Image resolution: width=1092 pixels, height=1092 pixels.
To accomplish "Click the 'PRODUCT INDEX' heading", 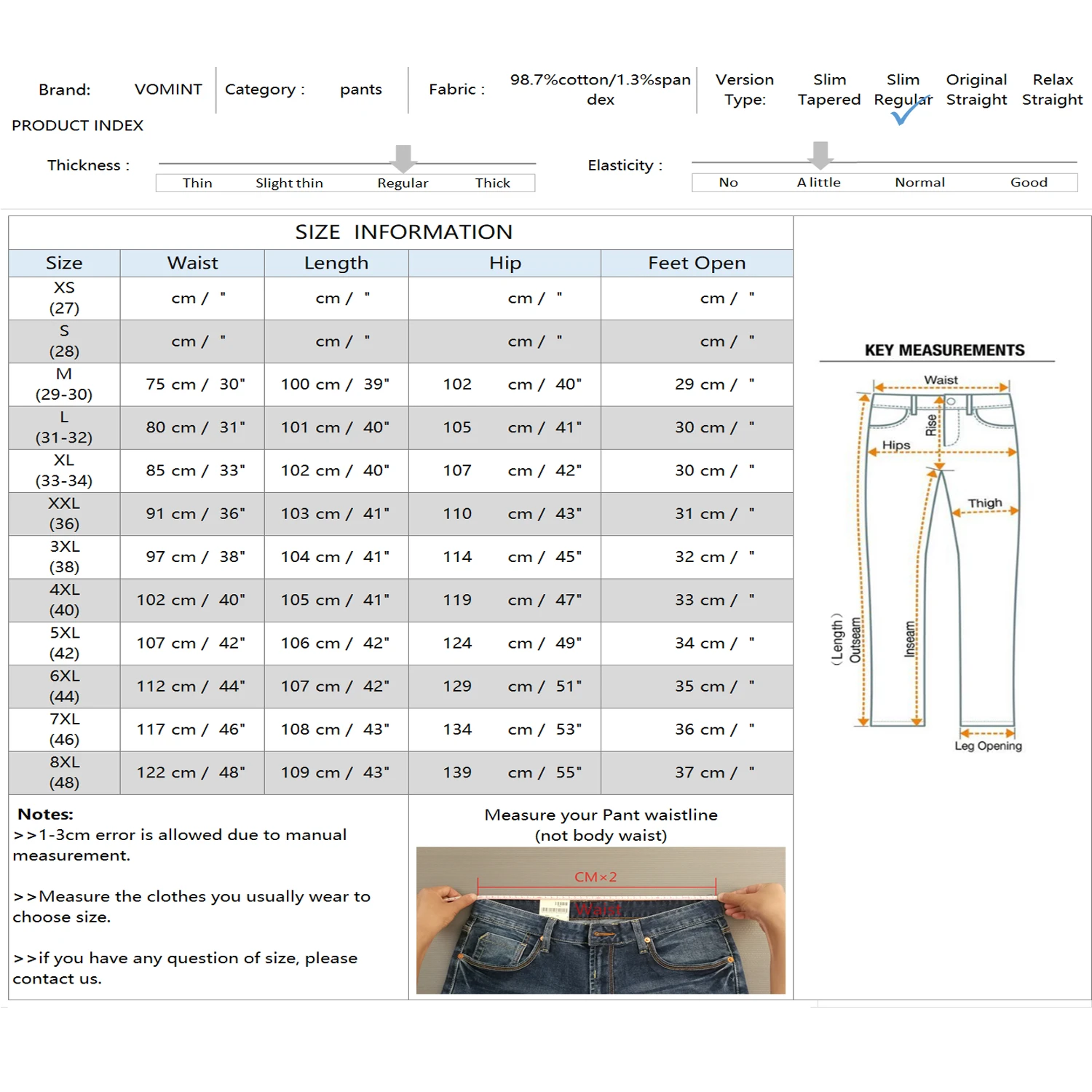I will point(78,125).
